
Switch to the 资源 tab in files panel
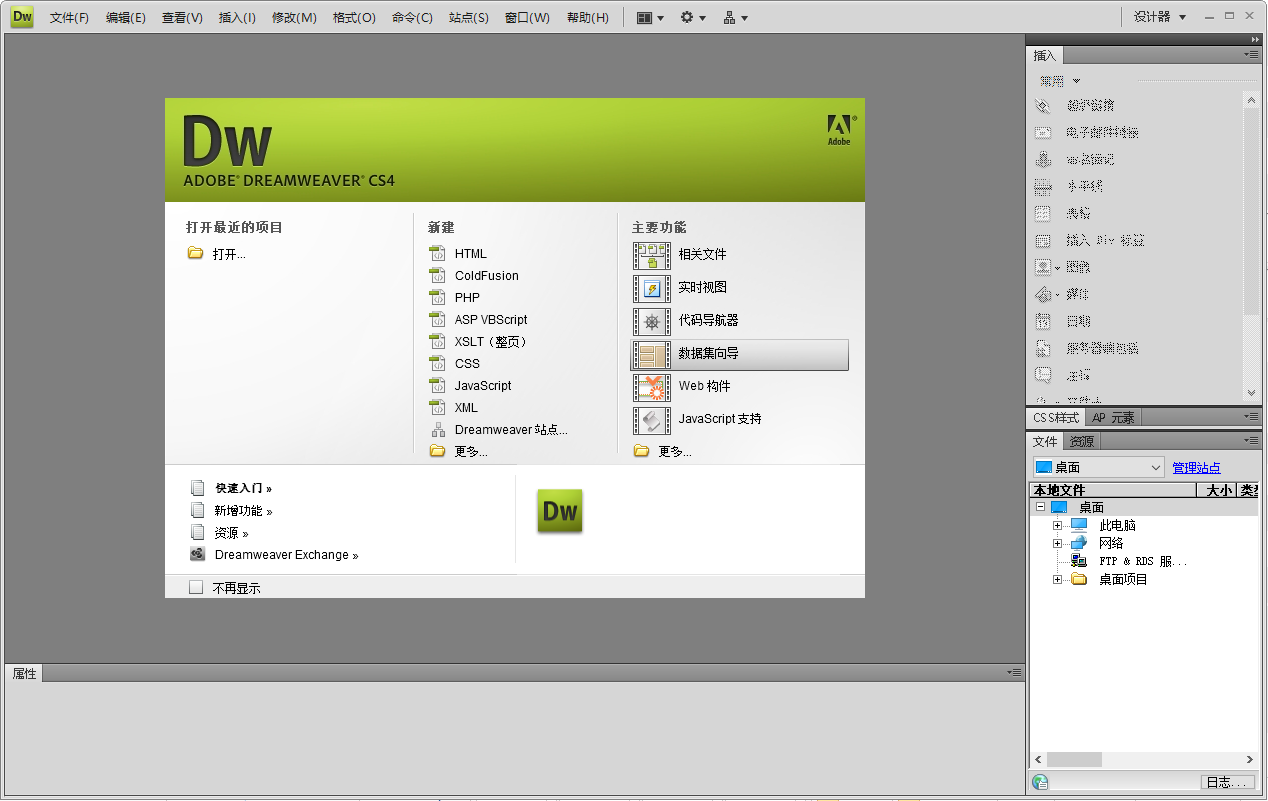pyautogui.click(x=1082, y=441)
